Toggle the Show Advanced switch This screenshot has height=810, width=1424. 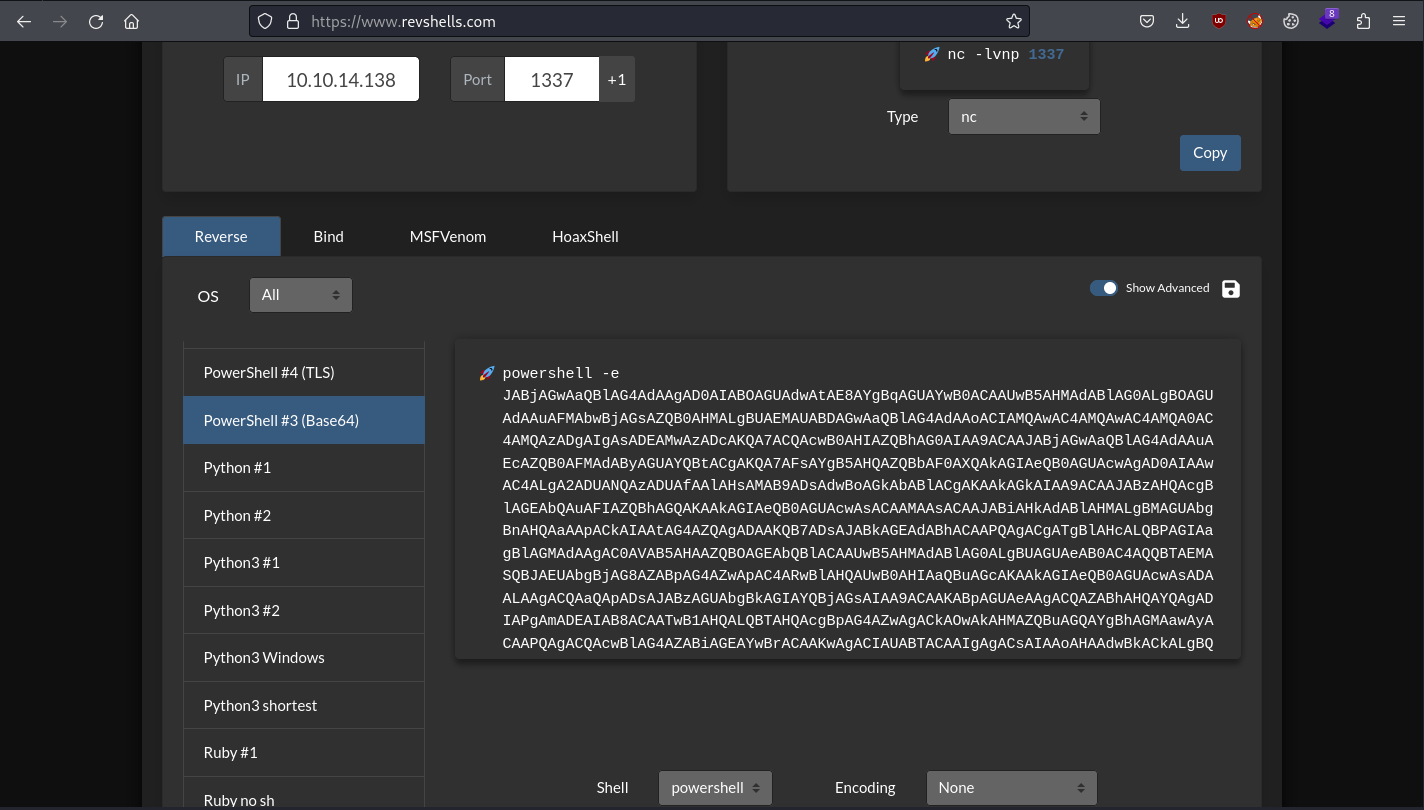click(1104, 288)
